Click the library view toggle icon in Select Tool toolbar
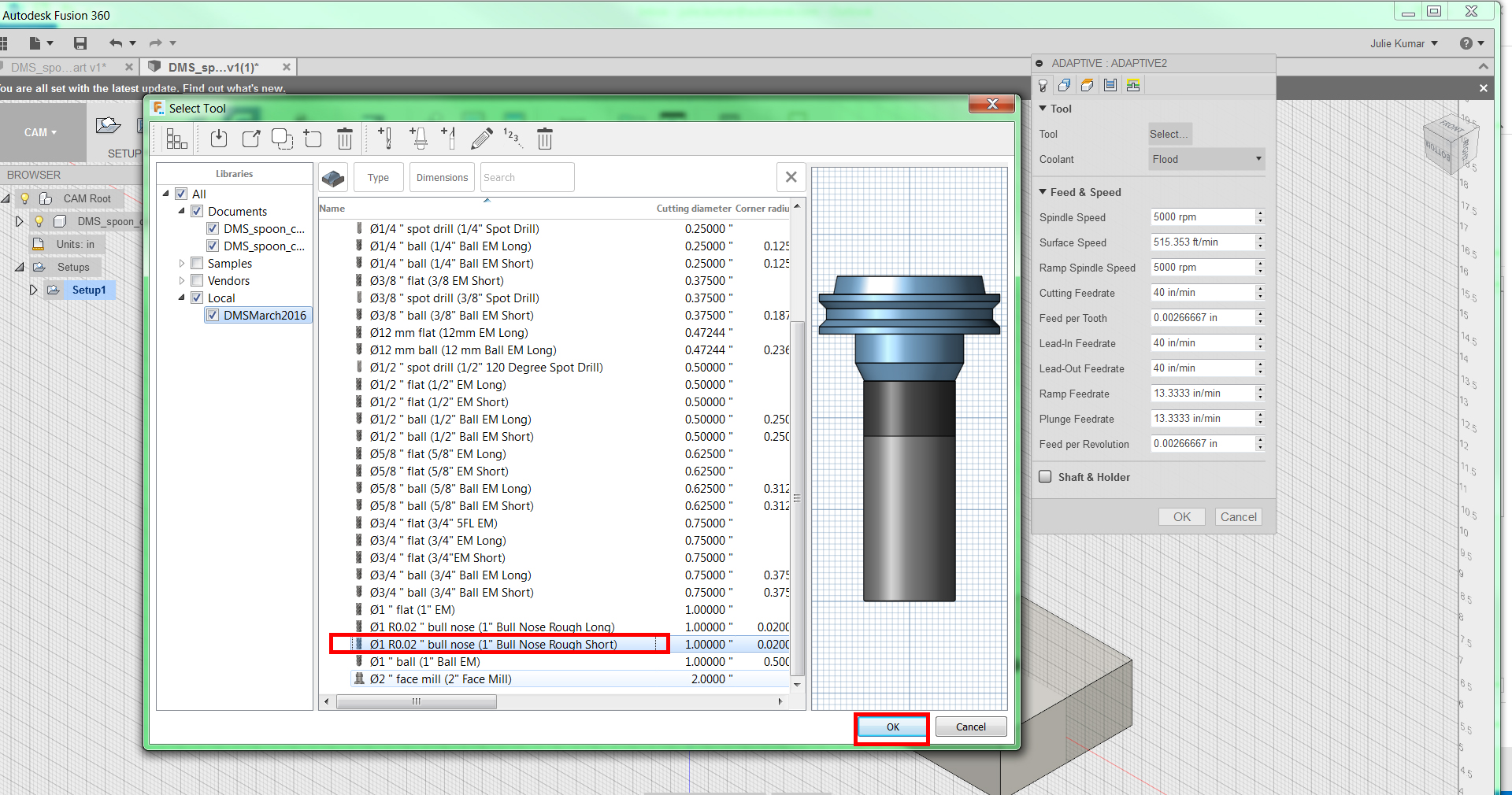The height and width of the screenshot is (795, 1512). tap(176, 139)
